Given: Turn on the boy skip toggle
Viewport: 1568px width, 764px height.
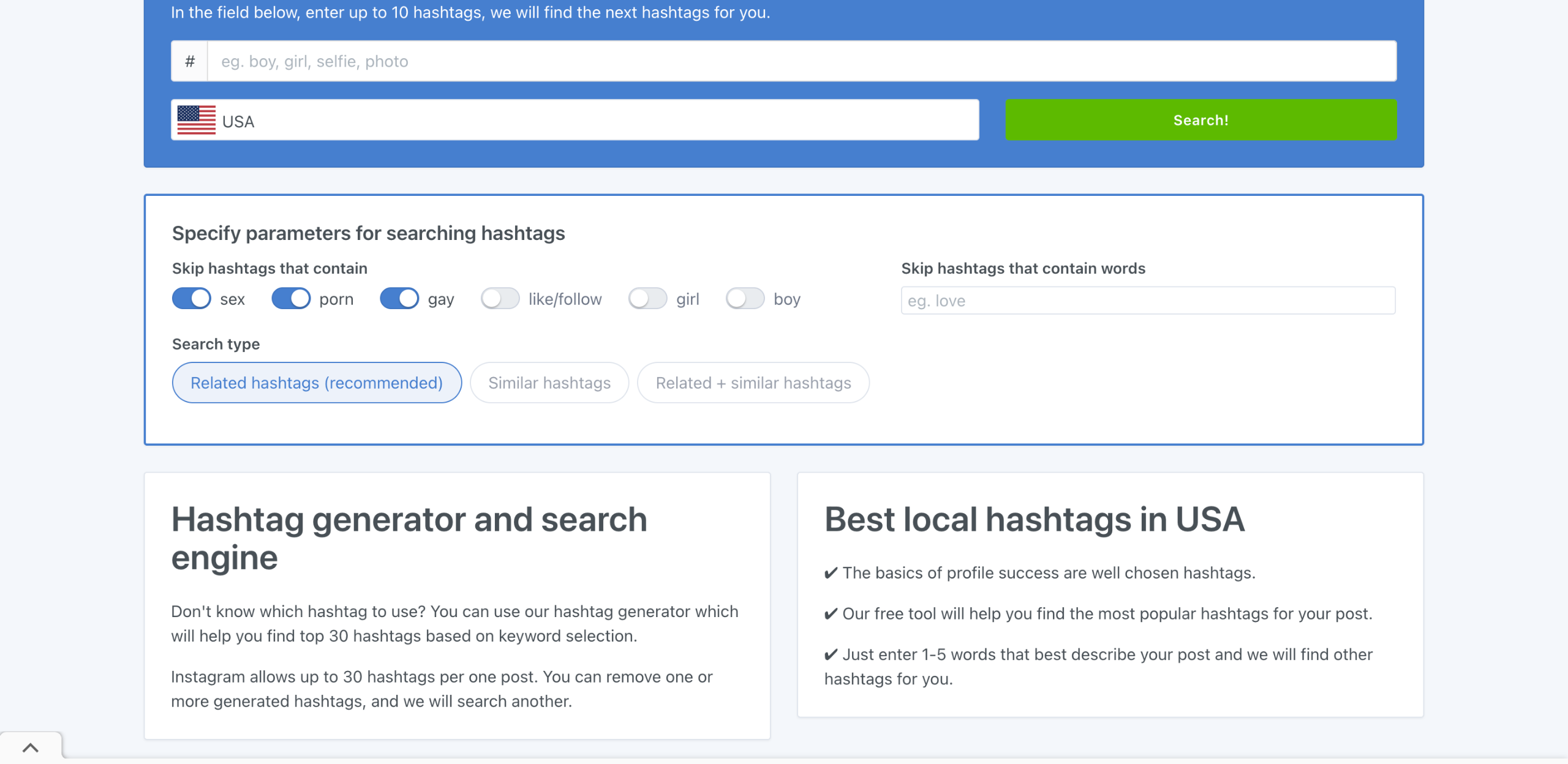Looking at the screenshot, I should (745, 299).
